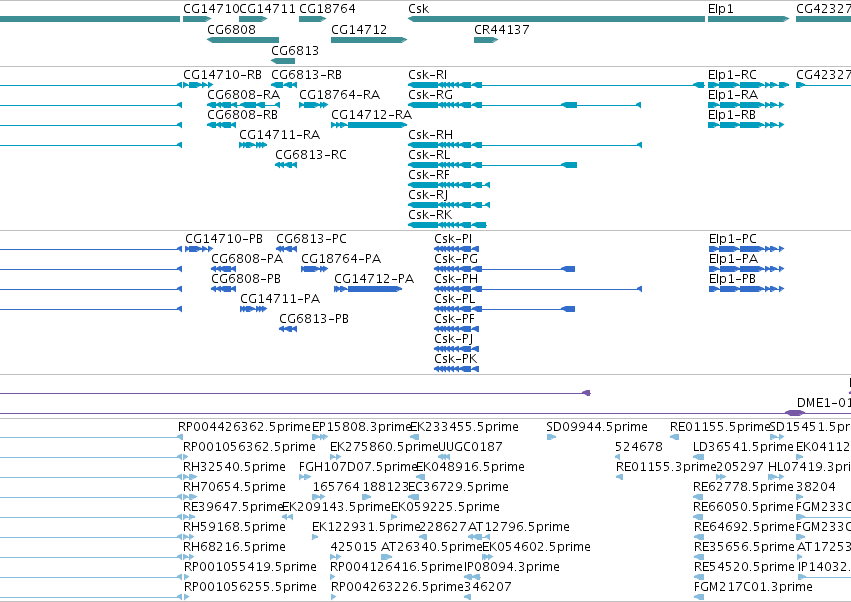Click the CG6813-RC transcript
Screen dimensions: 851x602
(286, 165)
